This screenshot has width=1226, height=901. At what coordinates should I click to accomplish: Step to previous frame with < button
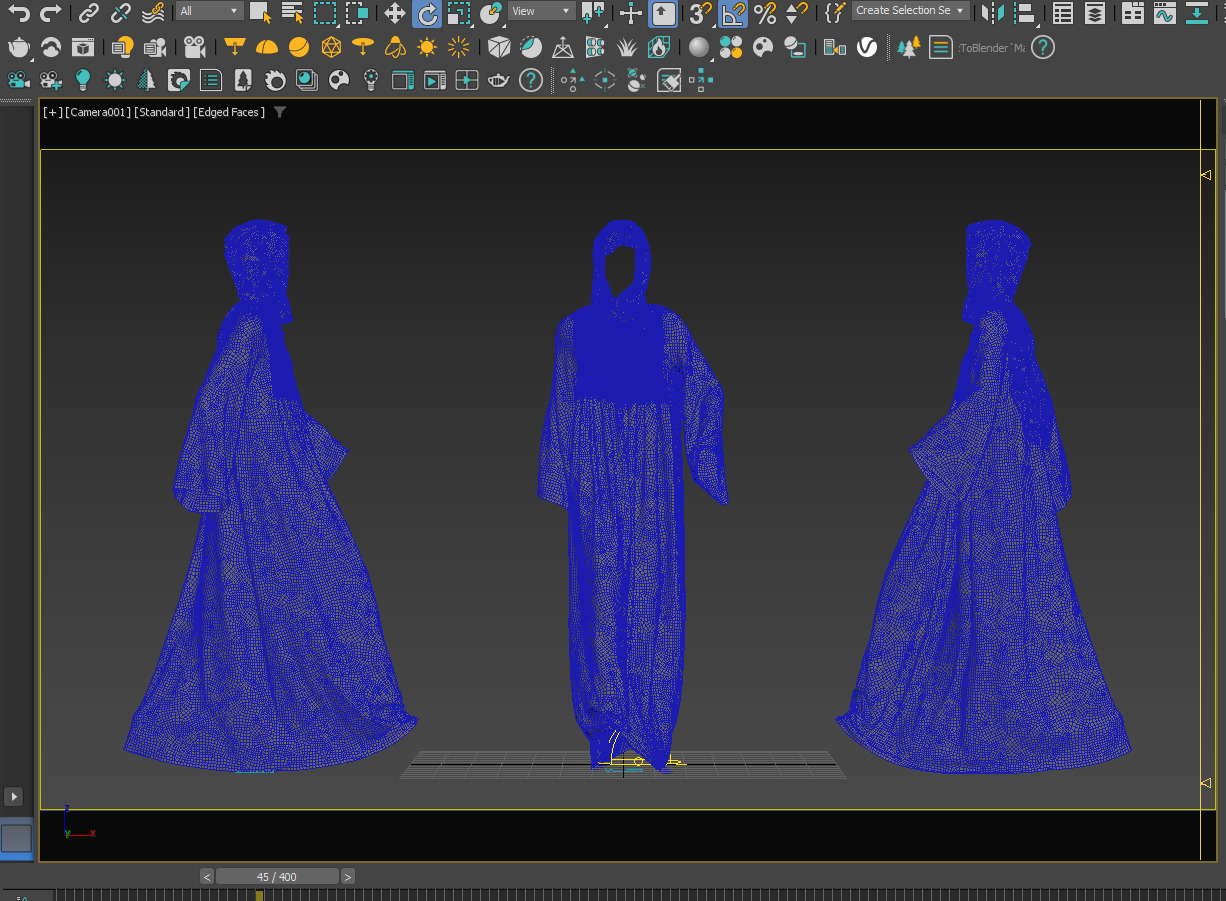pyautogui.click(x=207, y=876)
